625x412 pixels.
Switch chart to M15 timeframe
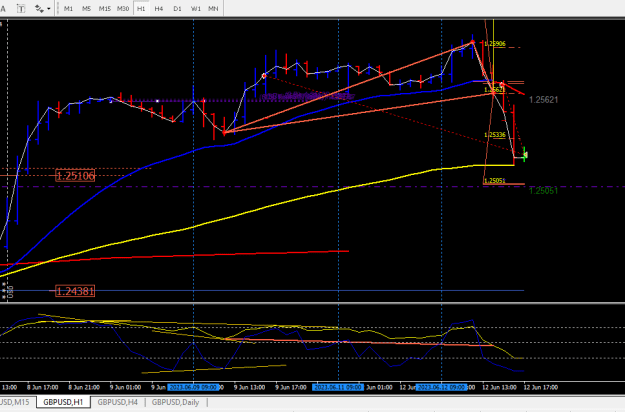pyautogui.click(x=105, y=8)
